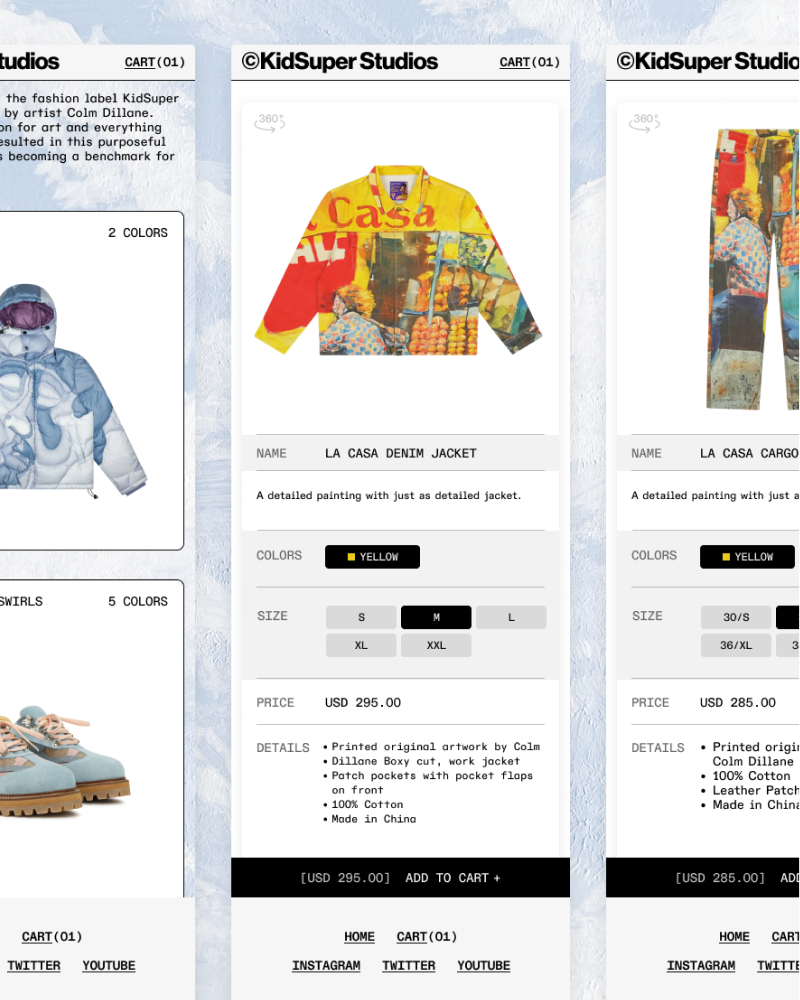Open CART(01) in the middle panel header
This screenshot has width=800, height=1000.
[x=530, y=62]
